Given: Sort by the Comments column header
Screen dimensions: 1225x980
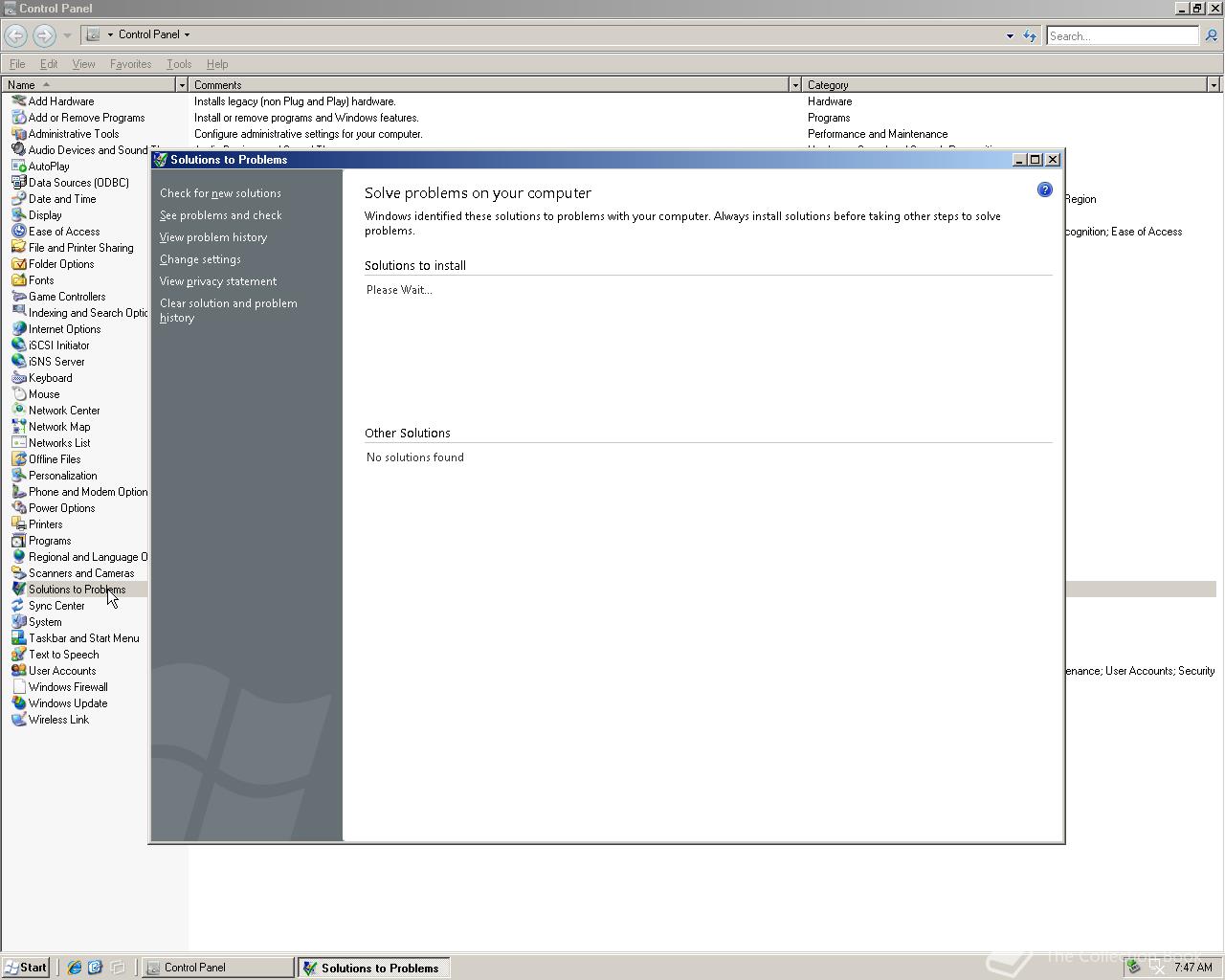Looking at the screenshot, I should pyautogui.click(x=488, y=85).
